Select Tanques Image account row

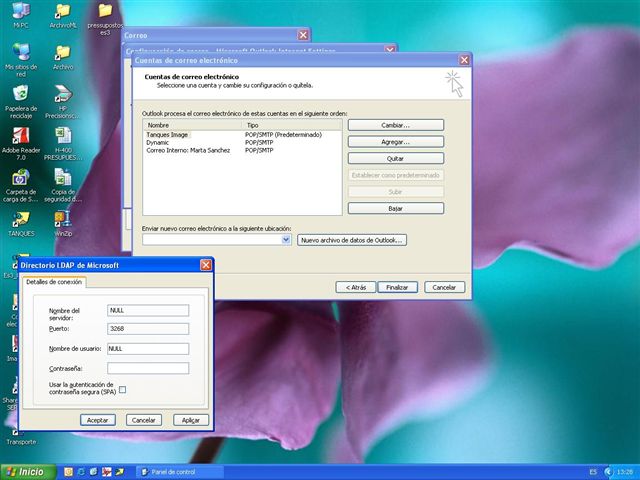pos(242,135)
